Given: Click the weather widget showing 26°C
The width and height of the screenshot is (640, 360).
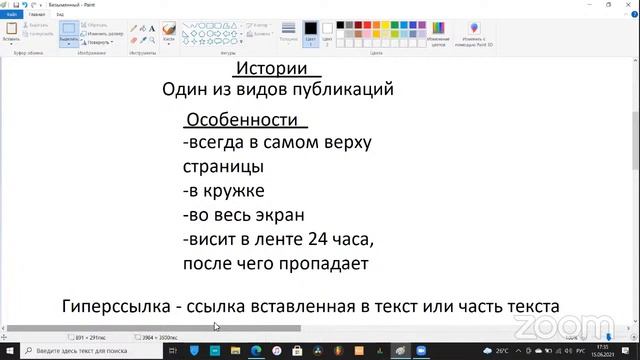Looking at the screenshot, I should tap(496, 351).
